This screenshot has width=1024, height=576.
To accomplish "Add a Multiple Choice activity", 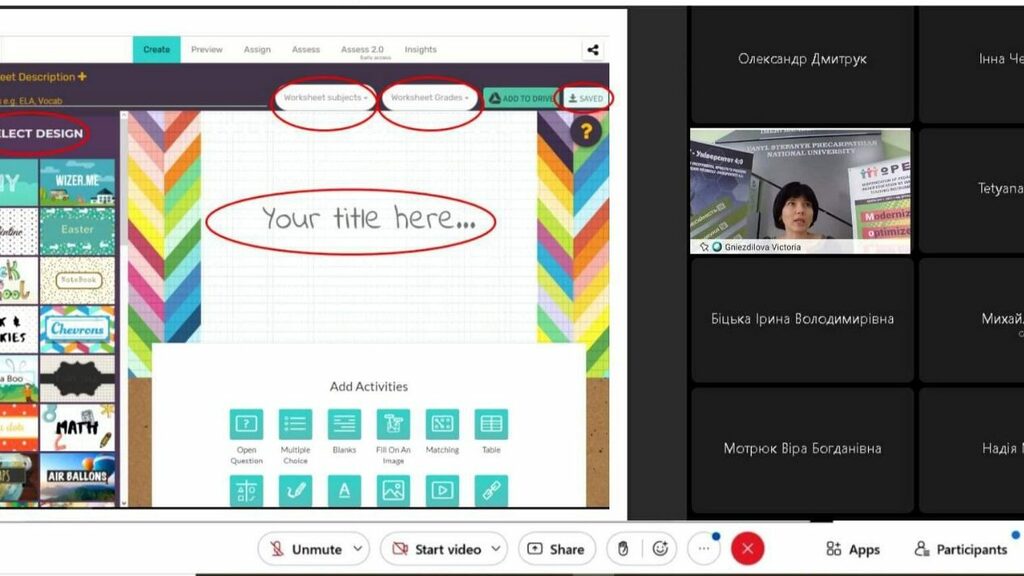I will pyautogui.click(x=295, y=424).
